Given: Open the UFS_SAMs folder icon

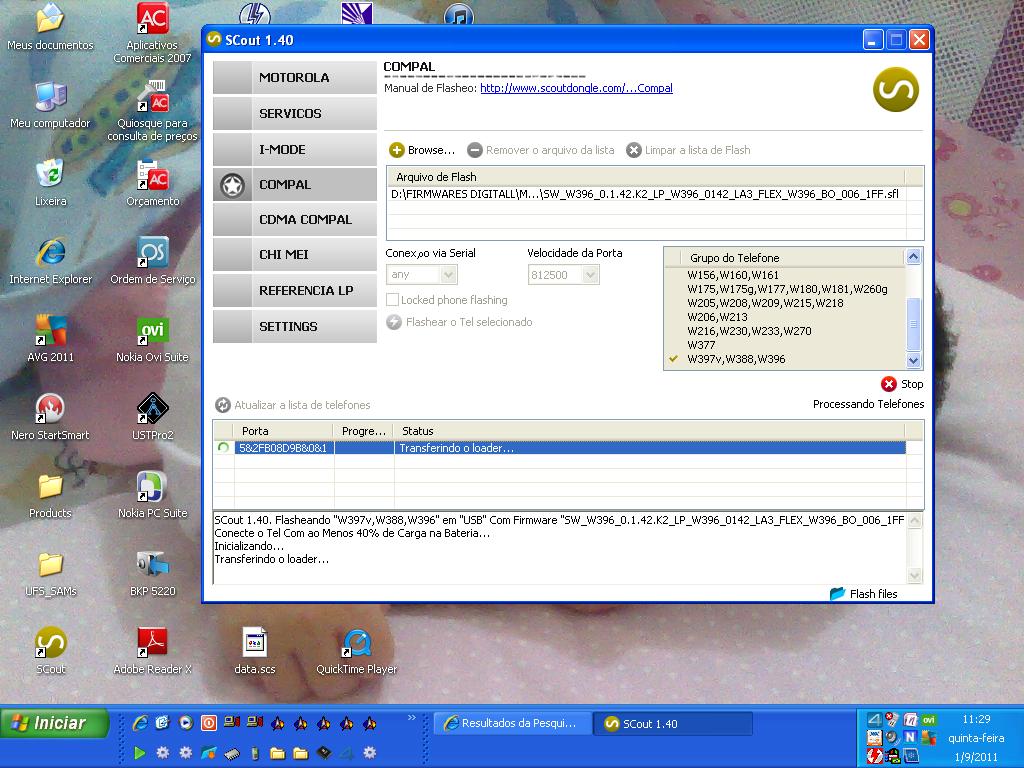Looking at the screenshot, I should [50, 573].
